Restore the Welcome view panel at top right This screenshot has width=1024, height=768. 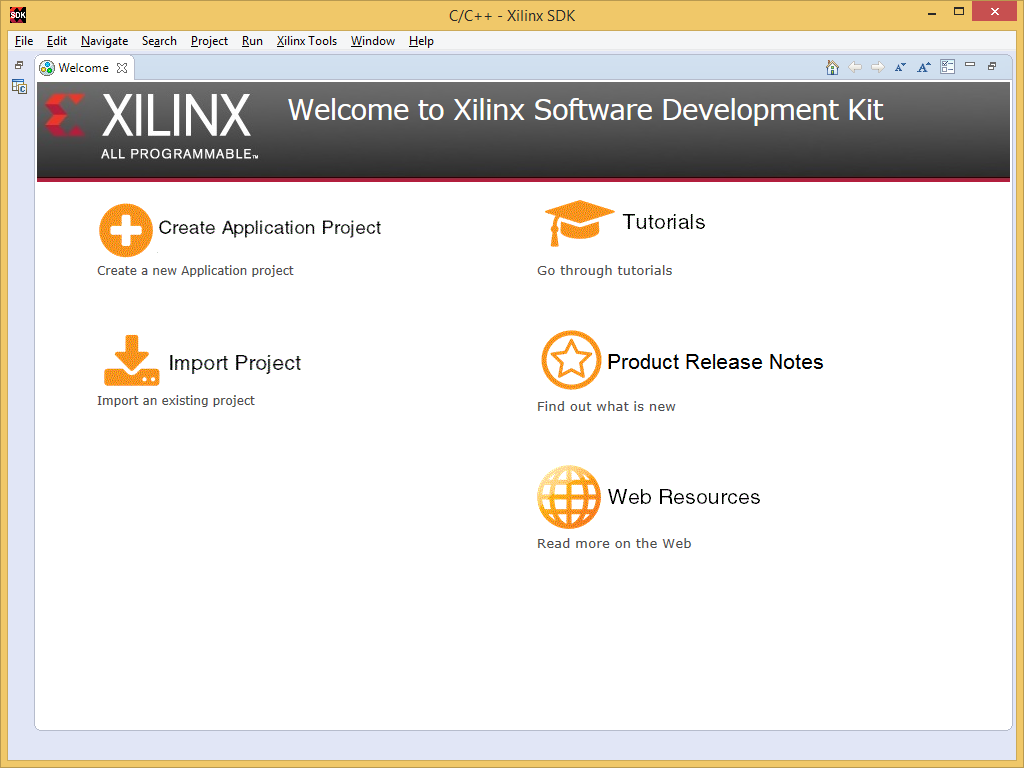point(992,66)
